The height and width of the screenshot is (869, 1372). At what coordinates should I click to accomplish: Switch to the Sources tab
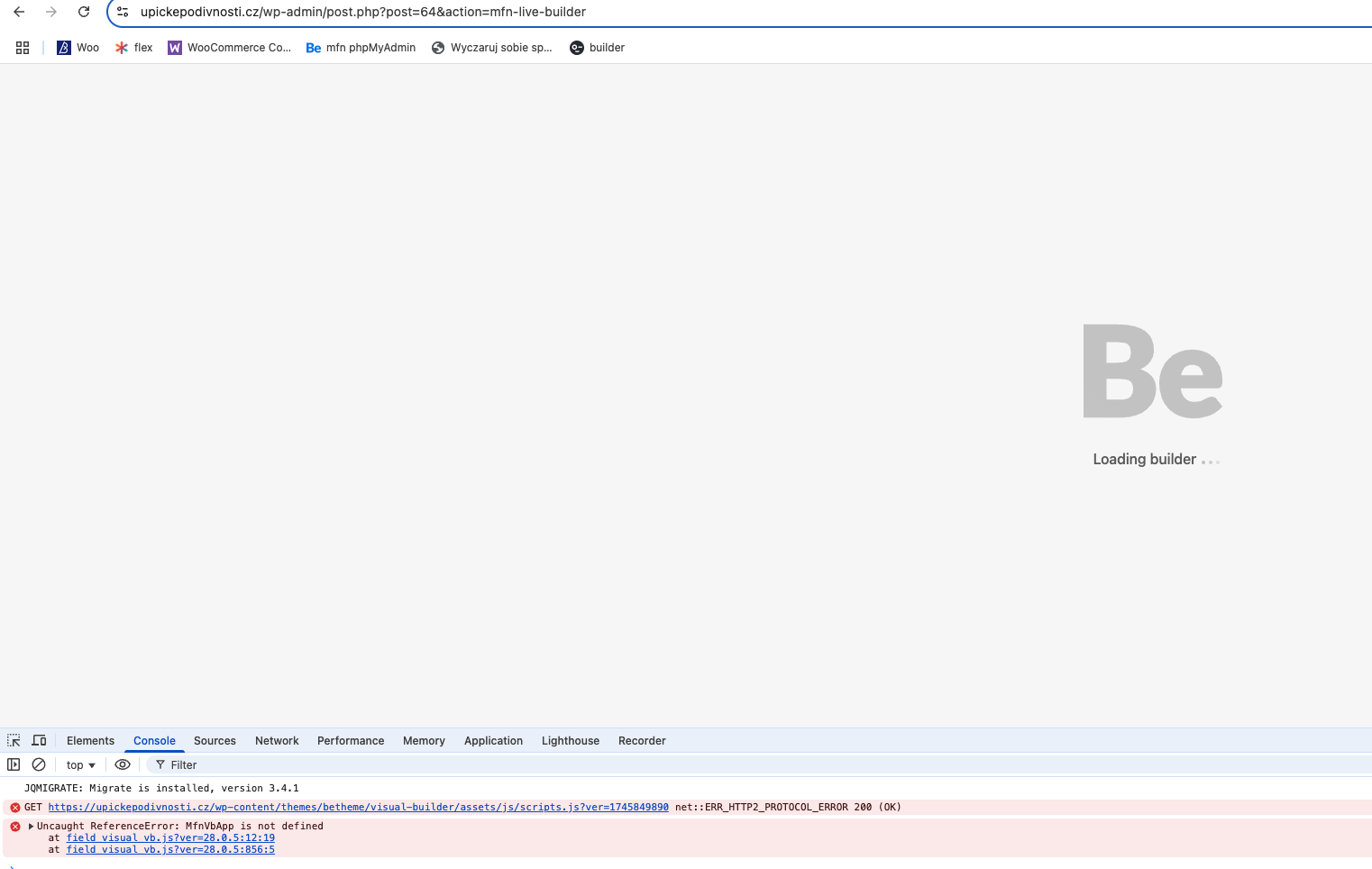click(x=215, y=741)
